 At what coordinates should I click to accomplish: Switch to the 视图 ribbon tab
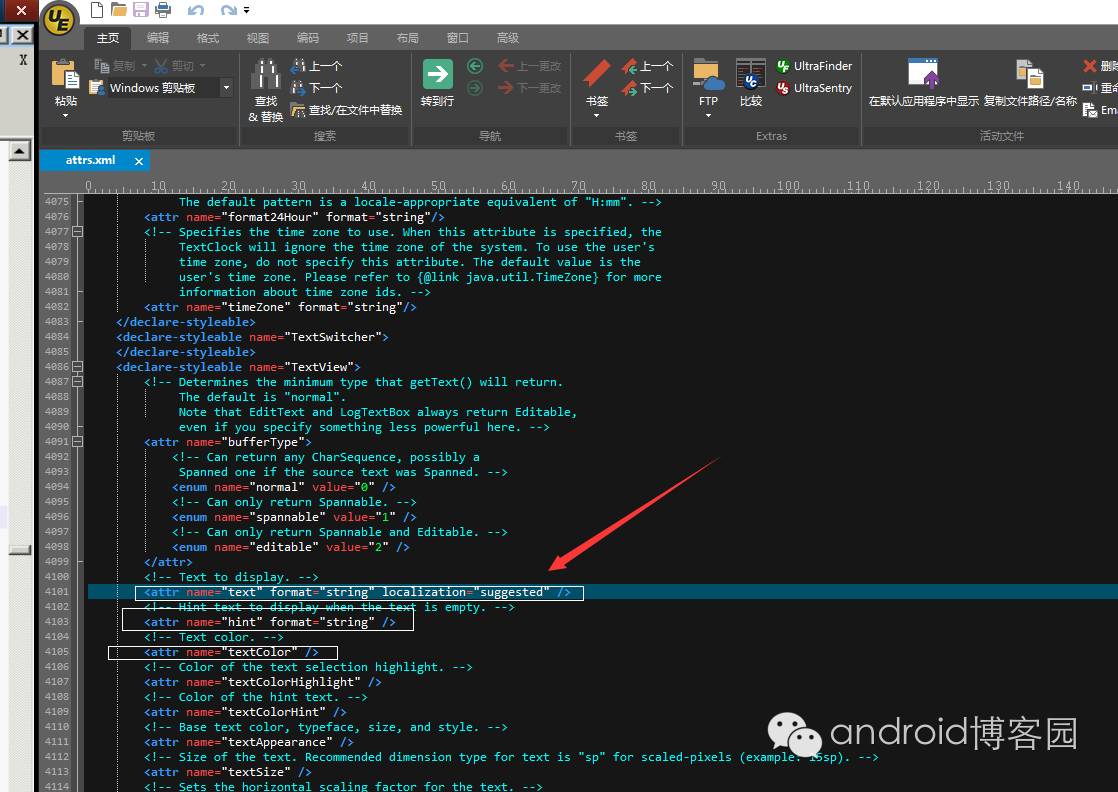[x=257, y=38]
